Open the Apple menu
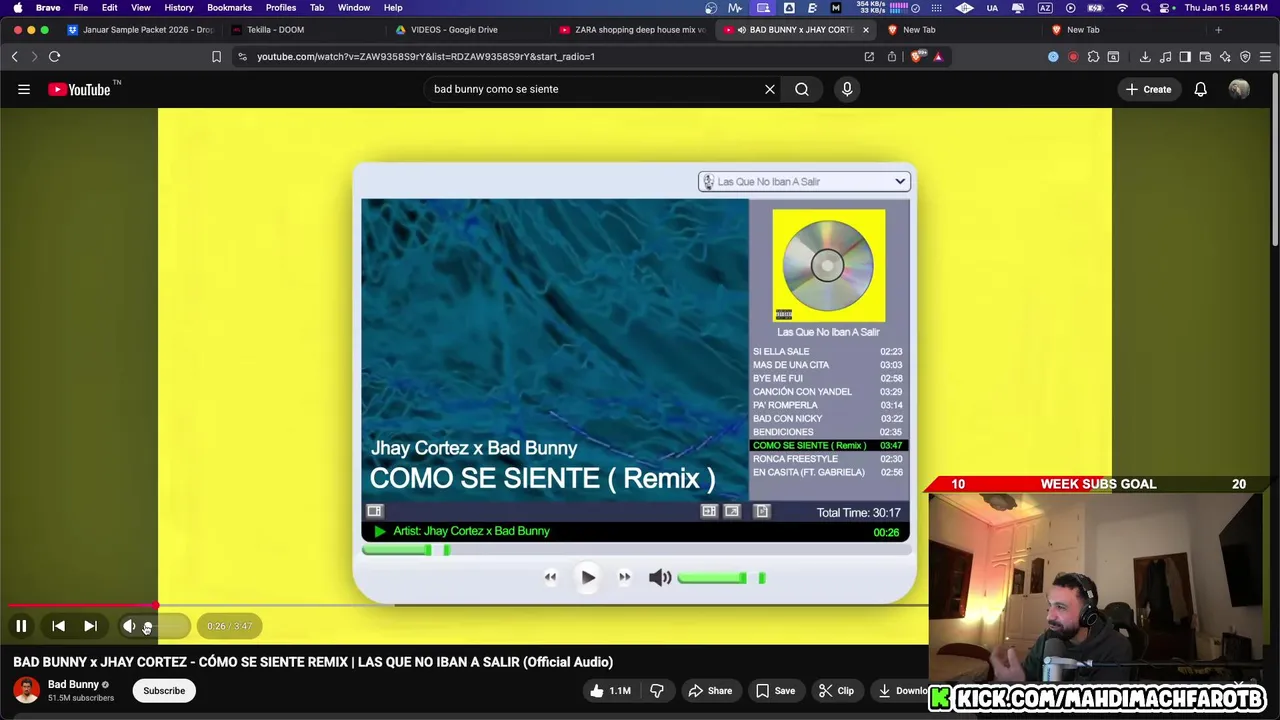This screenshot has width=1280, height=720. coord(17,8)
